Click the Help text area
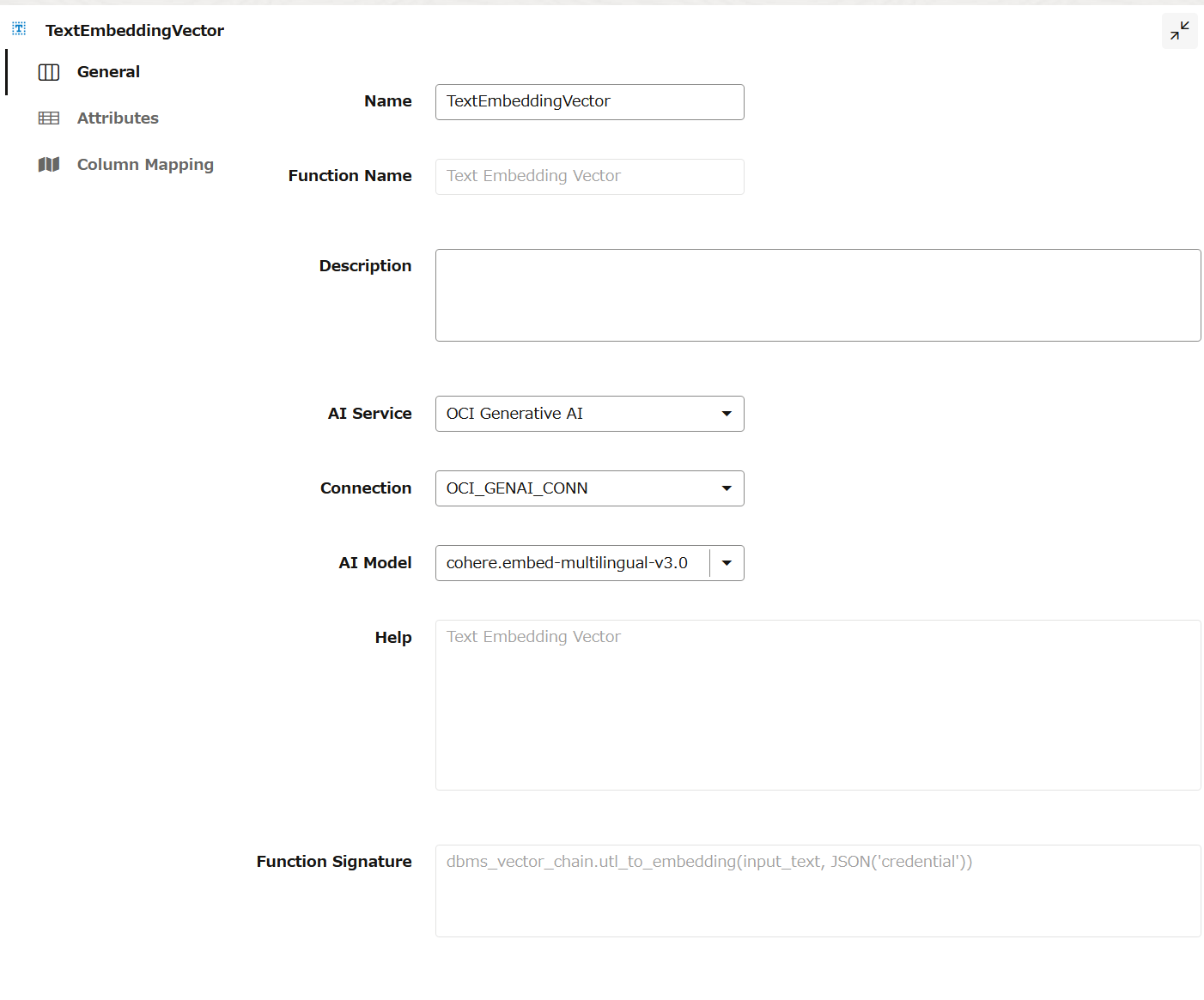1204x1000 pixels. tap(818, 705)
